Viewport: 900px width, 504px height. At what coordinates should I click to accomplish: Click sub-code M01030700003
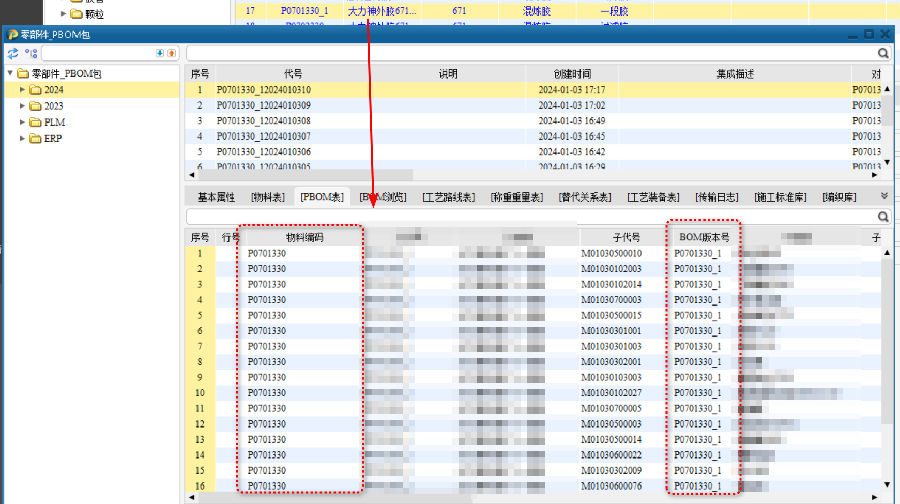(x=611, y=300)
